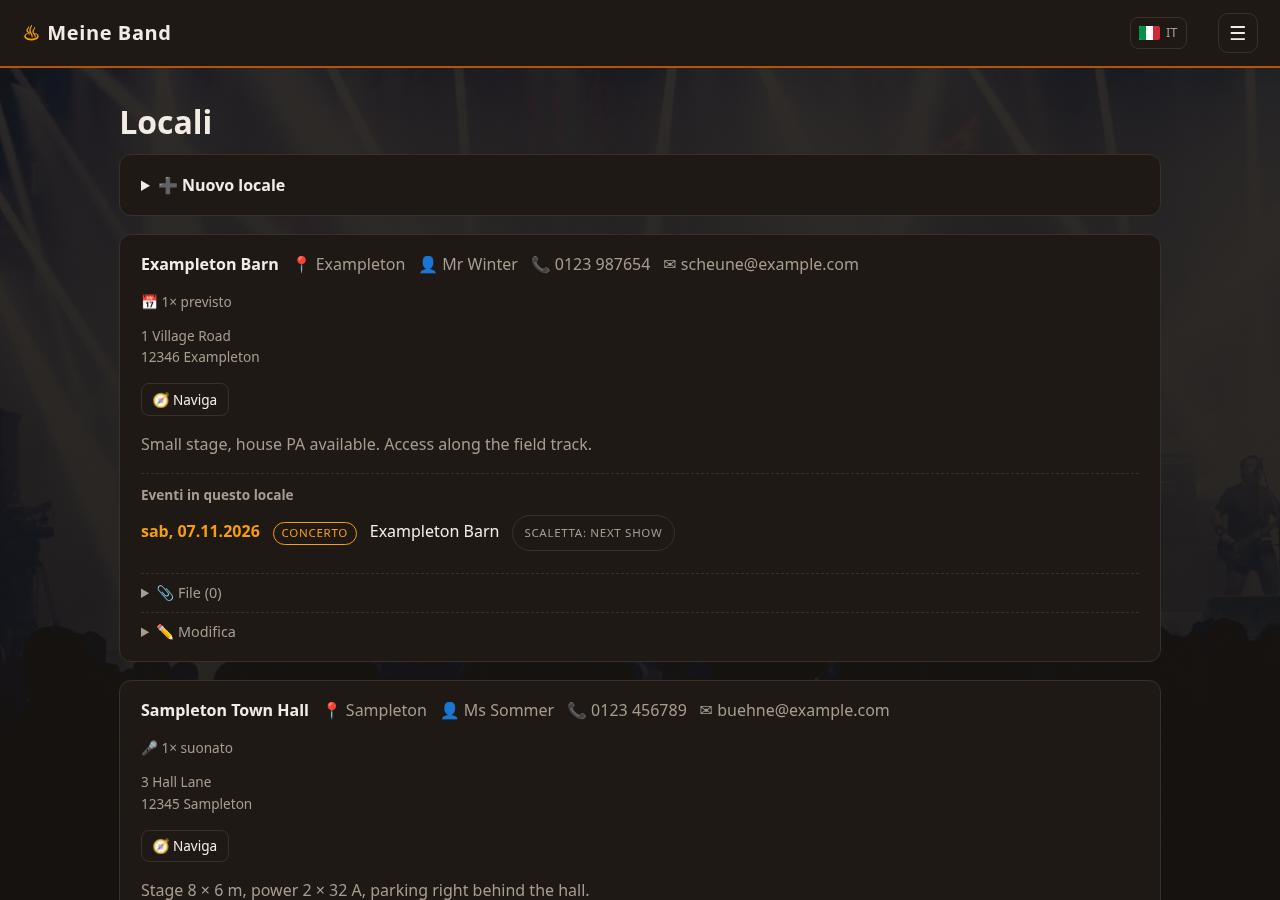This screenshot has width=1280, height=900.
Task: Click the flame logo icon
Action: (31, 33)
